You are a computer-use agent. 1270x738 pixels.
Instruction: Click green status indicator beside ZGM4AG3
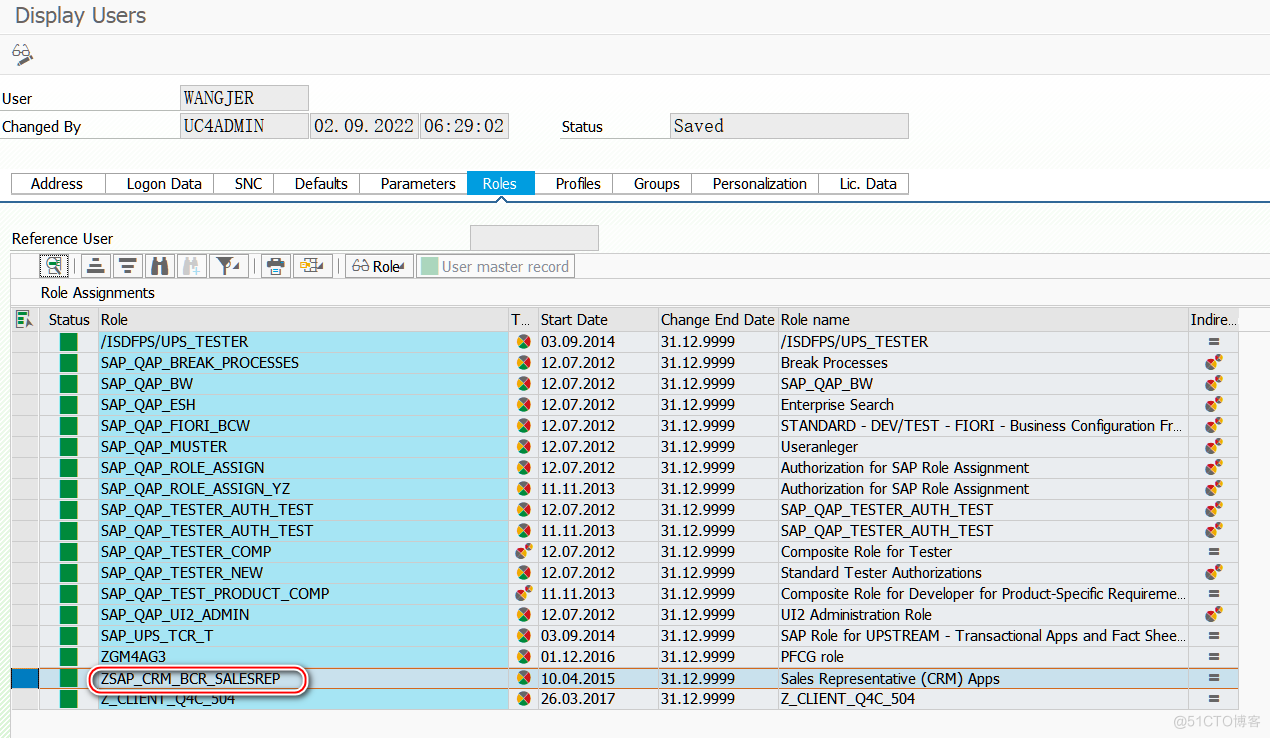coord(67,657)
